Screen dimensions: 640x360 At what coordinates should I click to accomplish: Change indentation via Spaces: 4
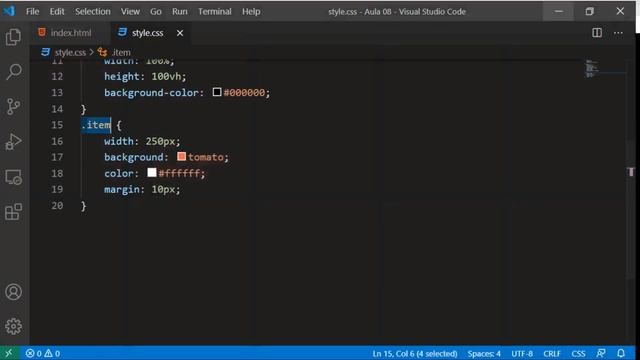pyautogui.click(x=484, y=353)
